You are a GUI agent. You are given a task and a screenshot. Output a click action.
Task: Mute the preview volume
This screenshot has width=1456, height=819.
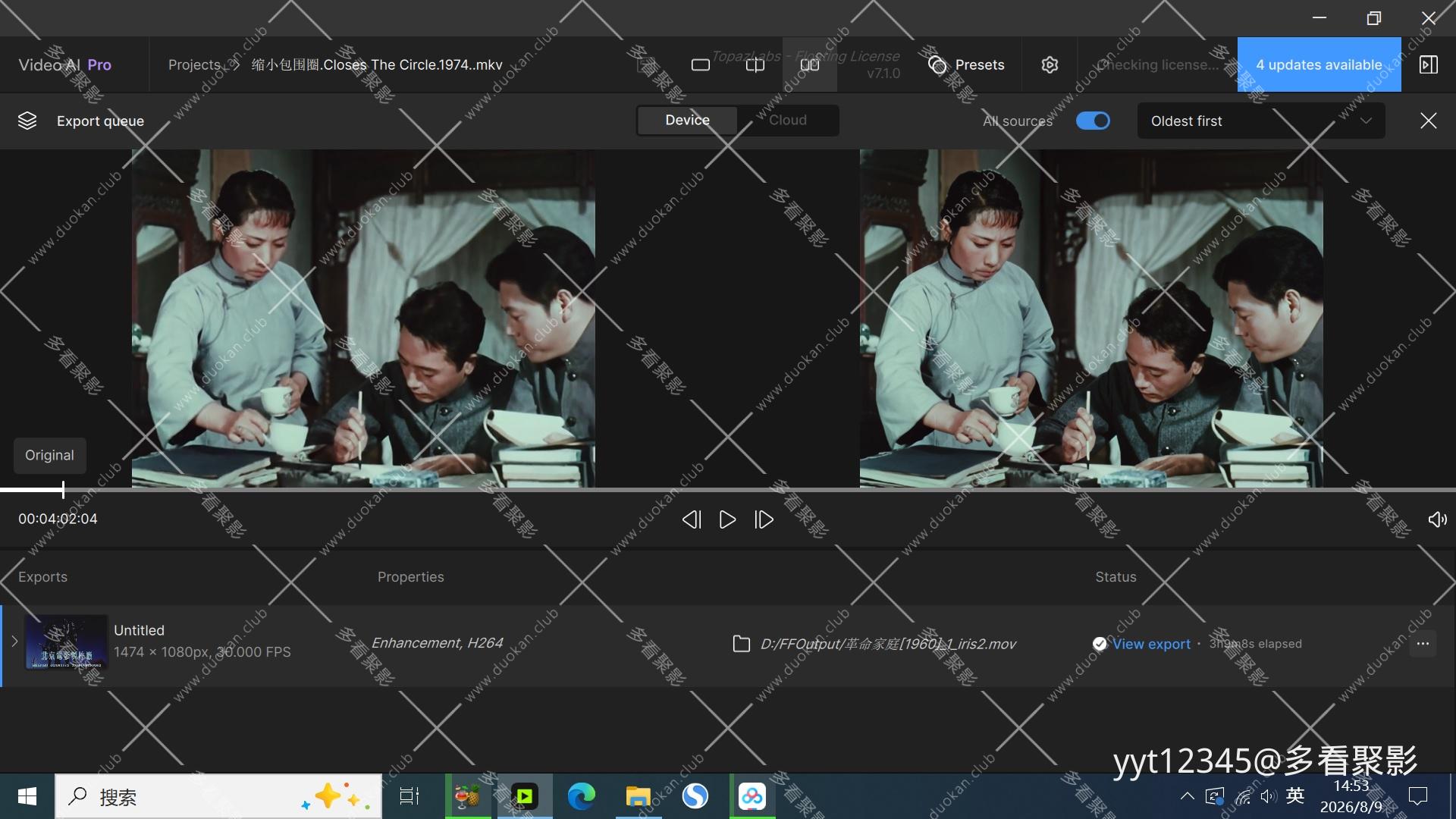click(x=1437, y=519)
